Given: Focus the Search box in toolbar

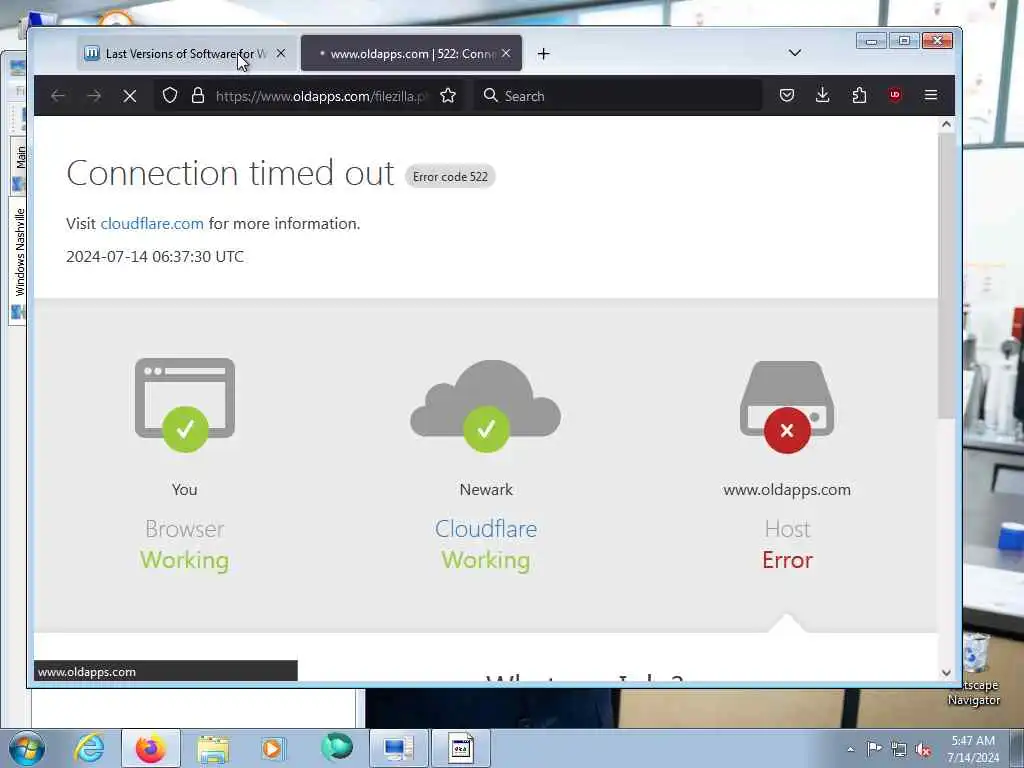Looking at the screenshot, I should (x=617, y=96).
